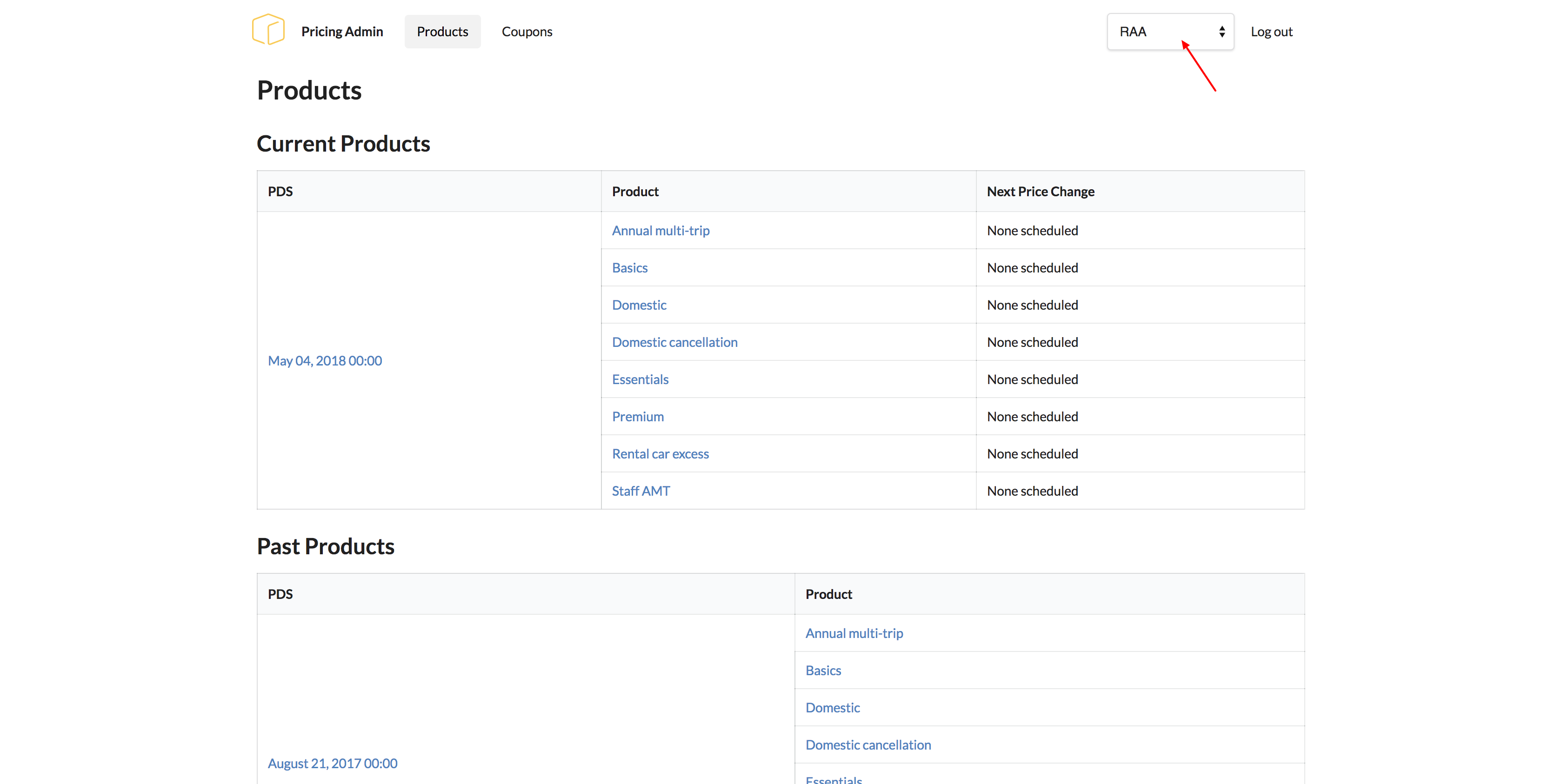Click the Log out link
The height and width of the screenshot is (784, 1562).
(x=1271, y=32)
